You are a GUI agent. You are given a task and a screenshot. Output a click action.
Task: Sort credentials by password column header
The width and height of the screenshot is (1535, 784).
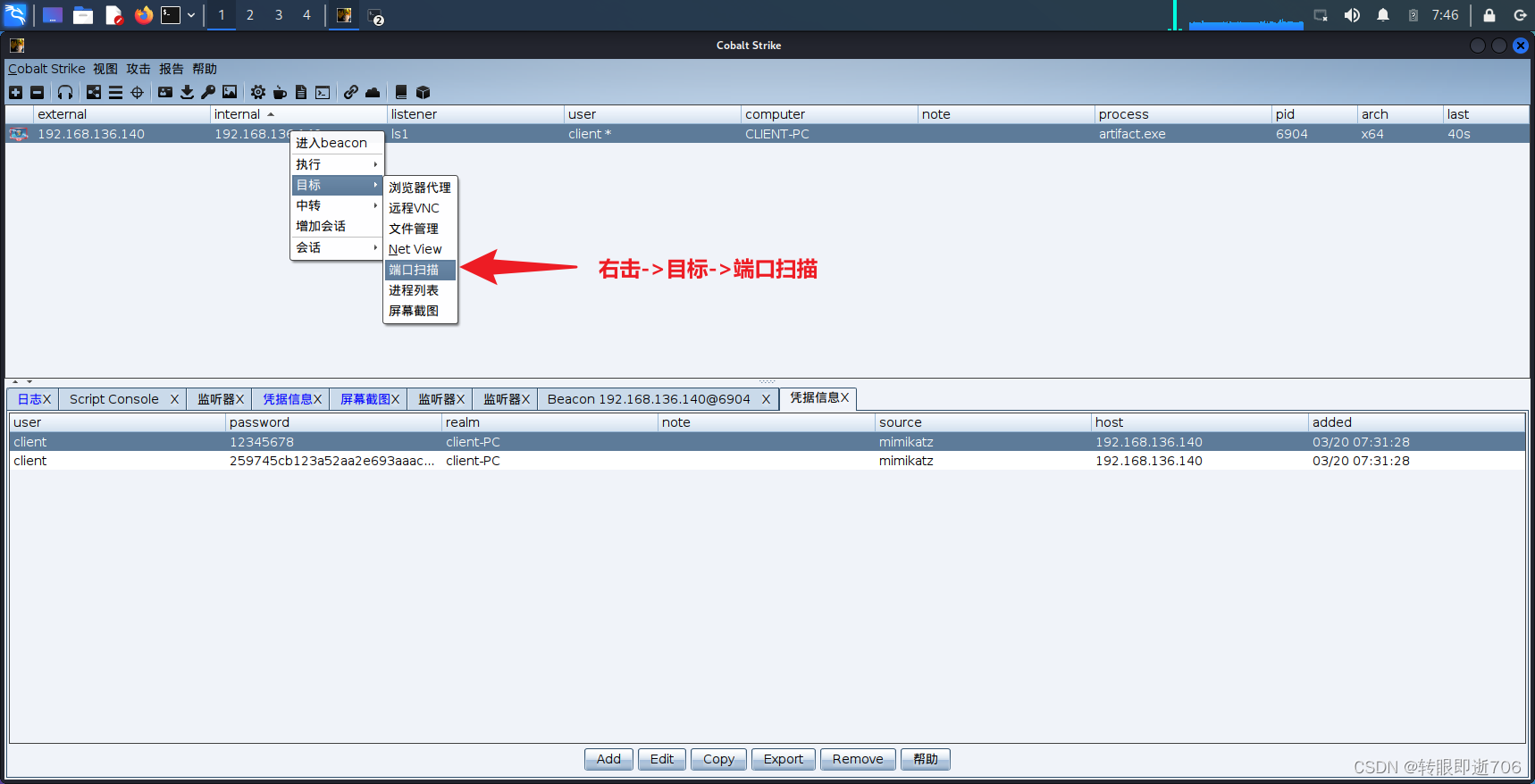pyautogui.click(x=333, y=422)
